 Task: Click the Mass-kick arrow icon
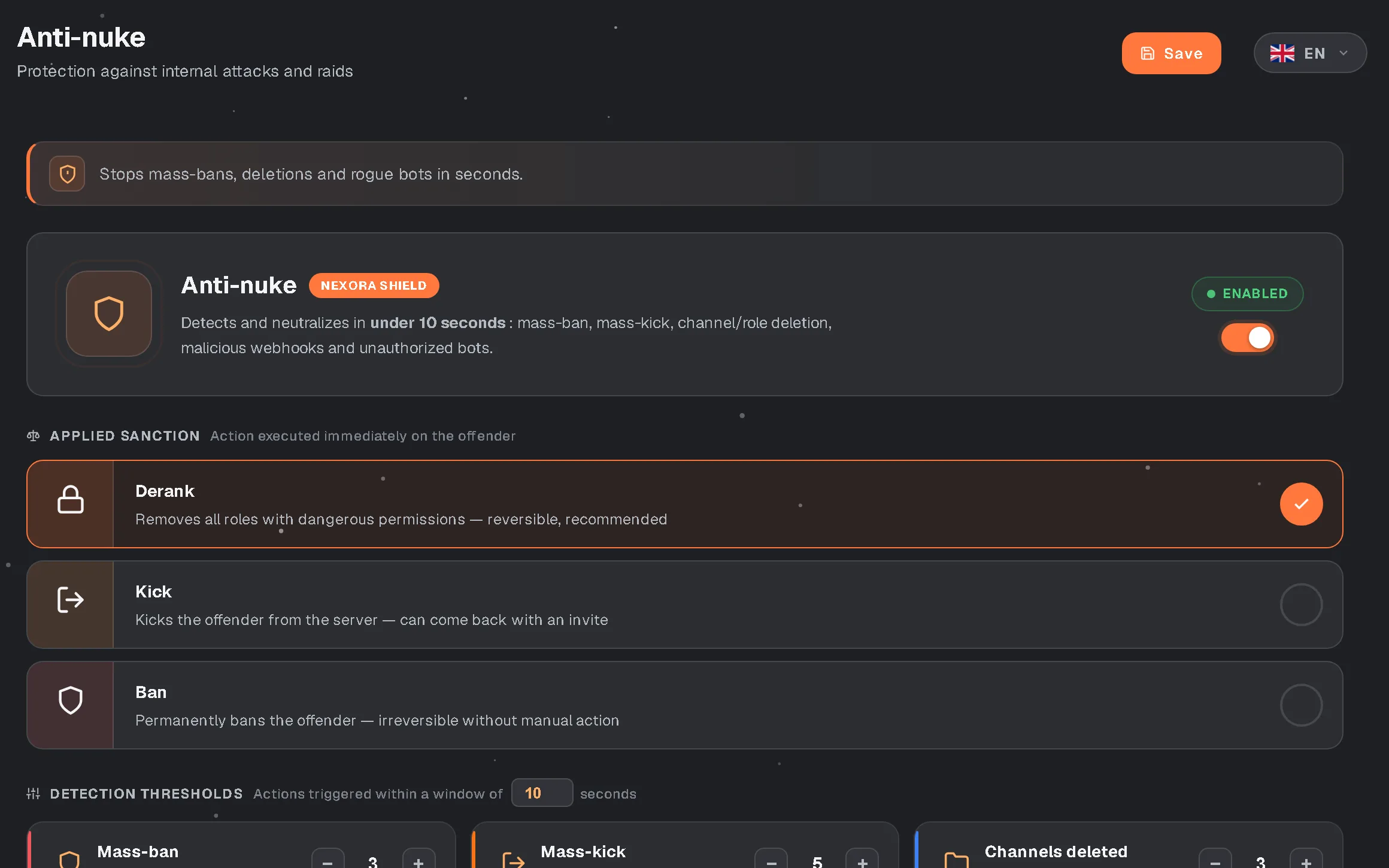[x=514, y=860]
